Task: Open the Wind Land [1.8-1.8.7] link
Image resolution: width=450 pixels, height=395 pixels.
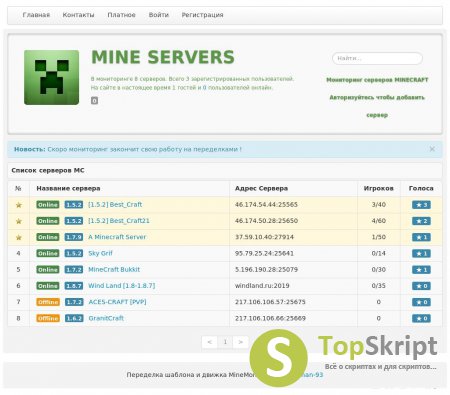Action: click(122, 286)
